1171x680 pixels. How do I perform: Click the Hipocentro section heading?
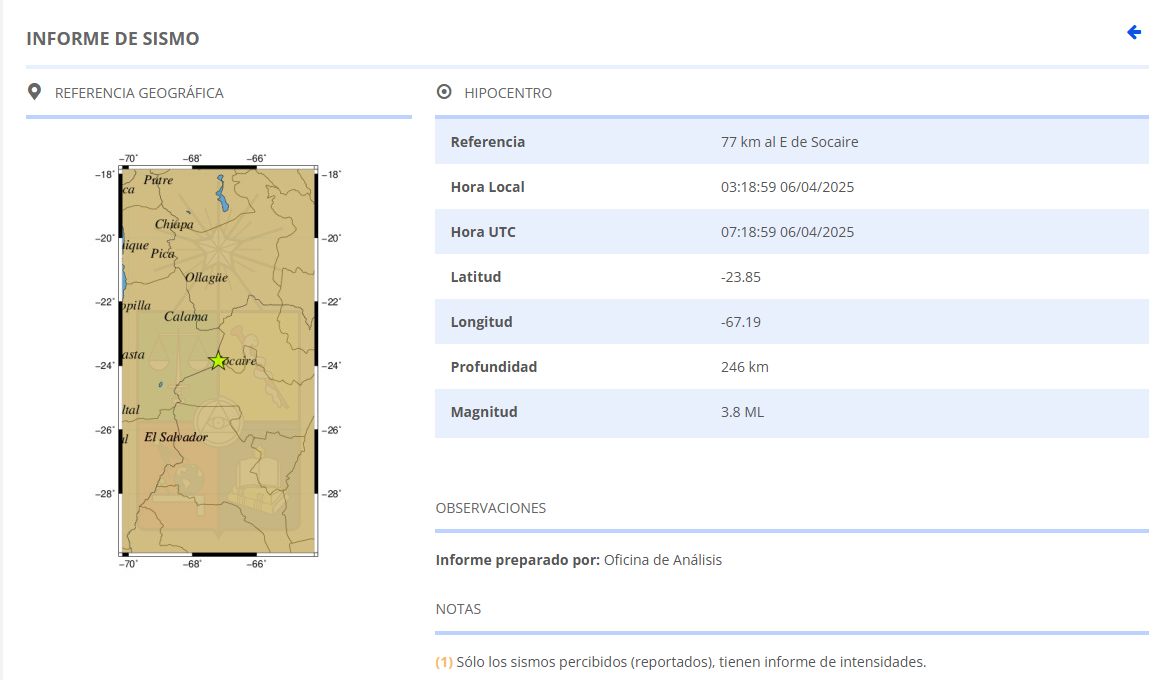(x=508, y=93)
